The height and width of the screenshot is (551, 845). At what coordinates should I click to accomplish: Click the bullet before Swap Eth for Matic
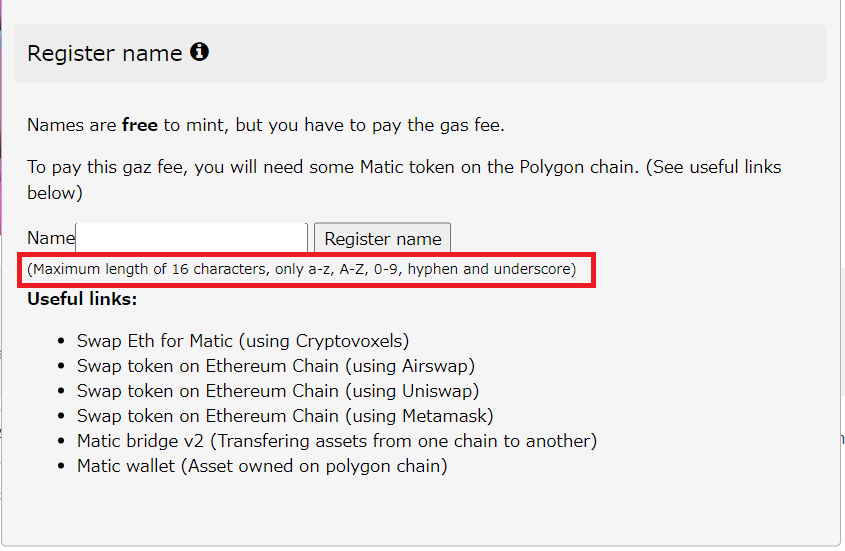click(x=61, y=341)
